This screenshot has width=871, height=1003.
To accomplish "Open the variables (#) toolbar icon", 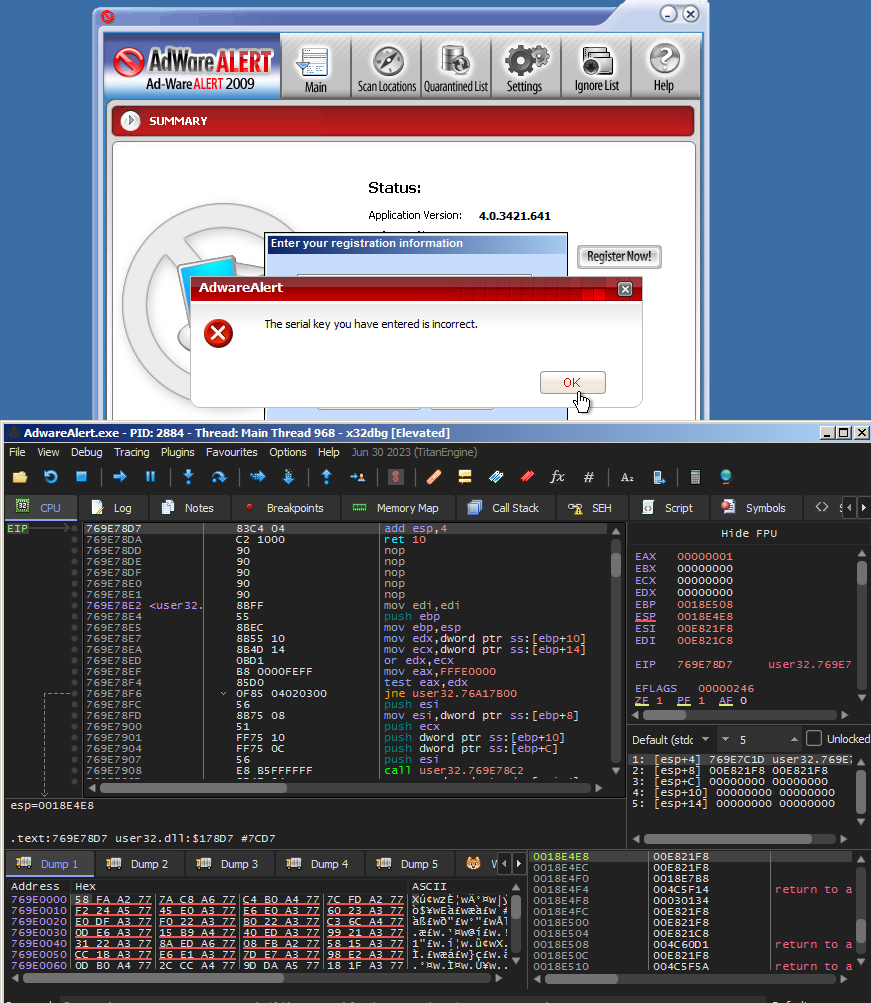I will pos(589,477).
